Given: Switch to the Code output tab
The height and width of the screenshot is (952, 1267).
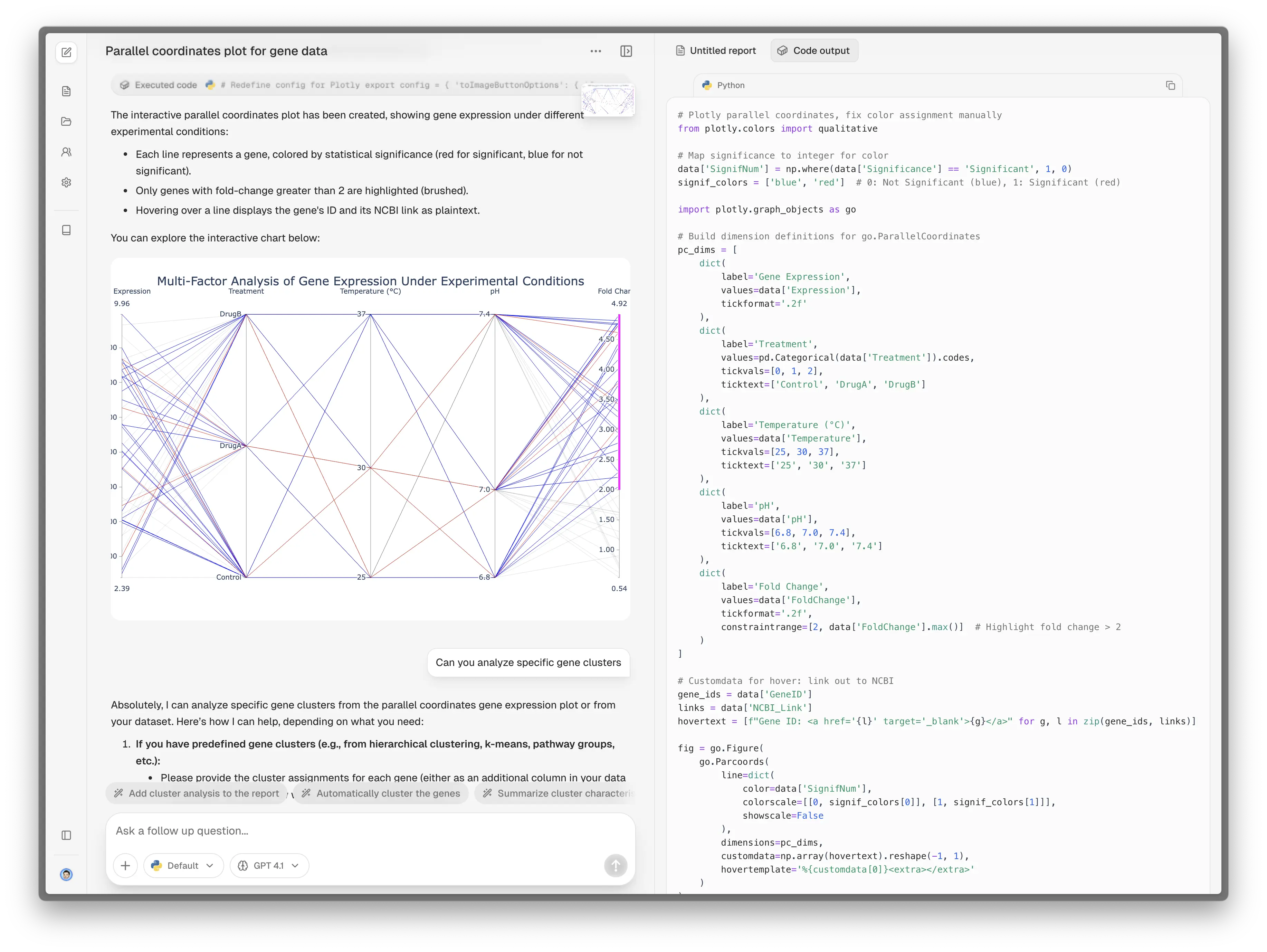Looking at the screenshot, I should coord(814,50).
